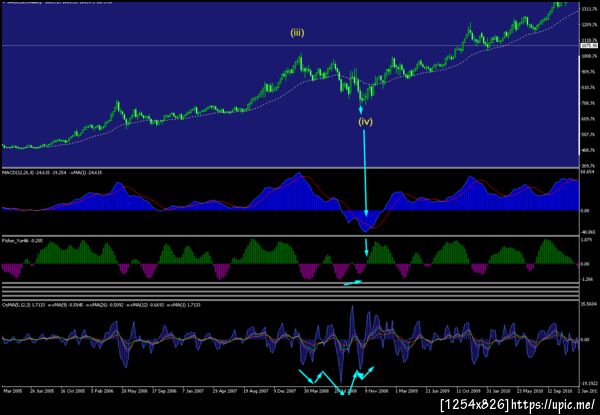Click the 5 Feb 2006 date label
The image size is (600, 415).
[x=103, y=391]
